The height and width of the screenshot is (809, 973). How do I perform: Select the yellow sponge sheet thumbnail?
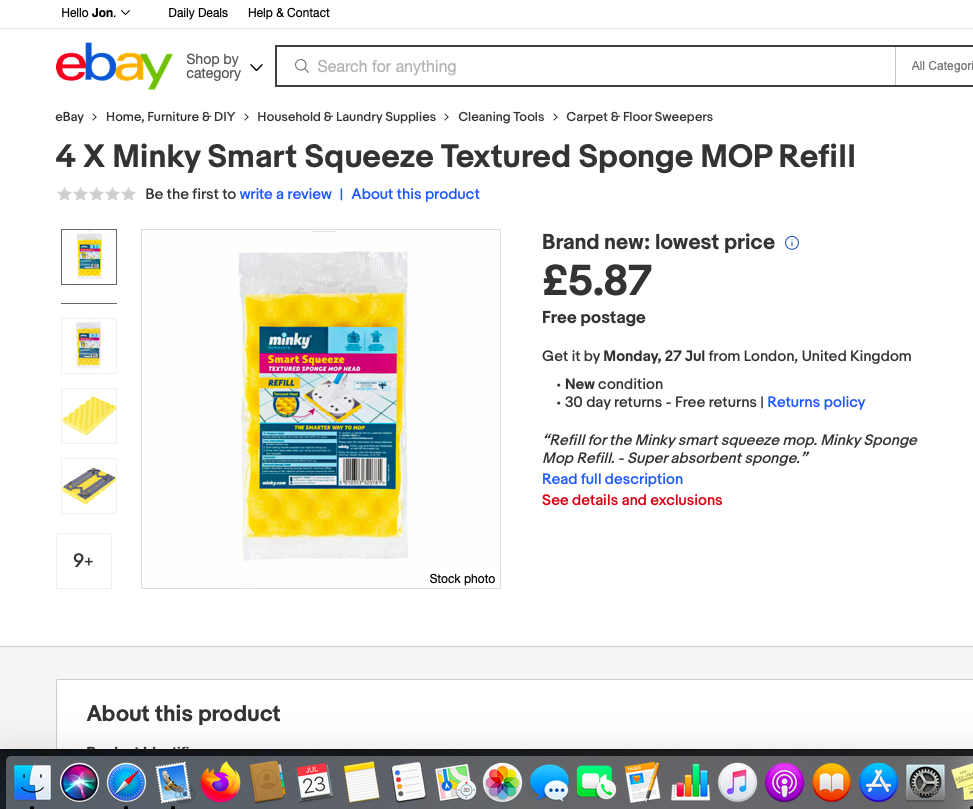88,416
